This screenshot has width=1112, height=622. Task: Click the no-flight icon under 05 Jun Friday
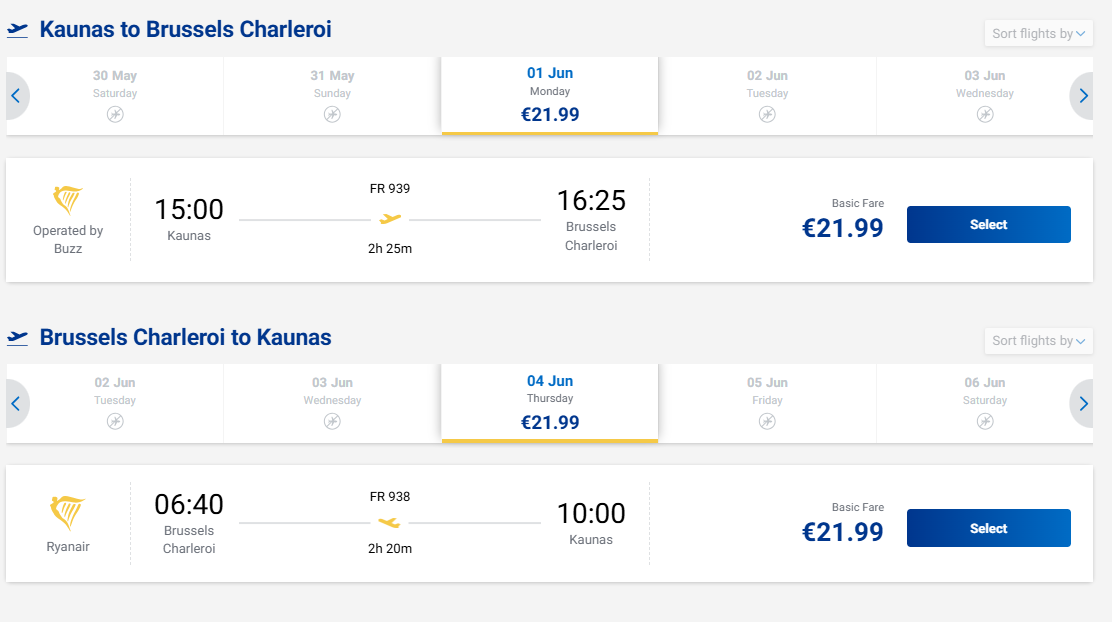click(767, 421)
